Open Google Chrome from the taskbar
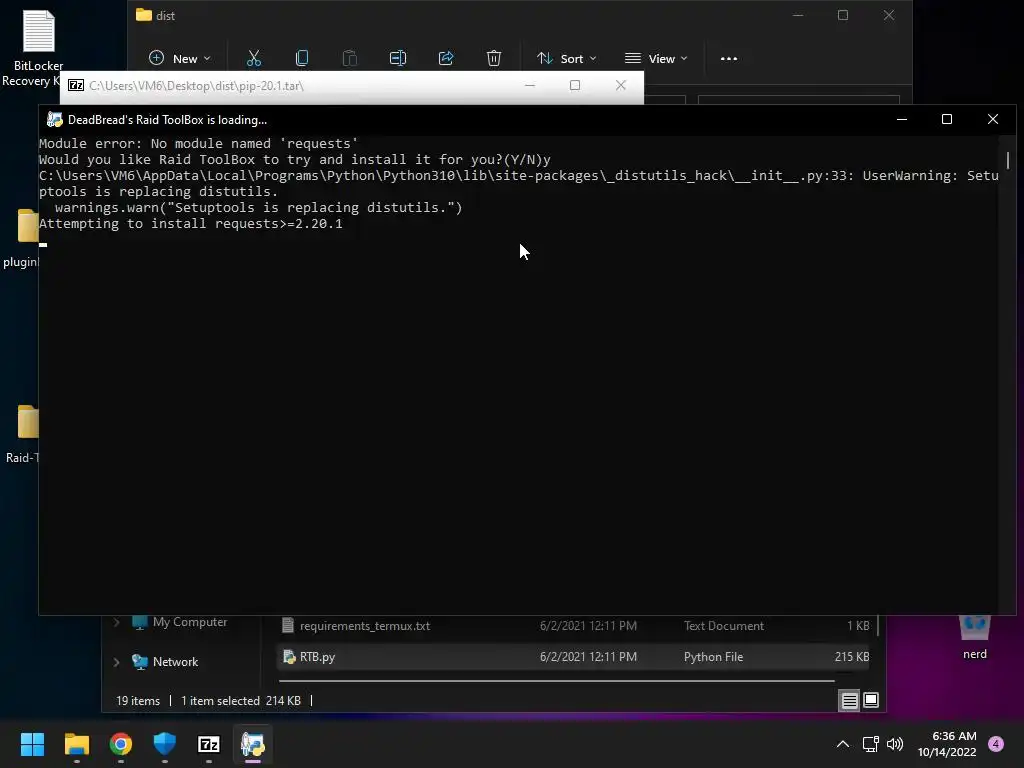Viewport: 1024px width, 768px height. coord(121,744)
